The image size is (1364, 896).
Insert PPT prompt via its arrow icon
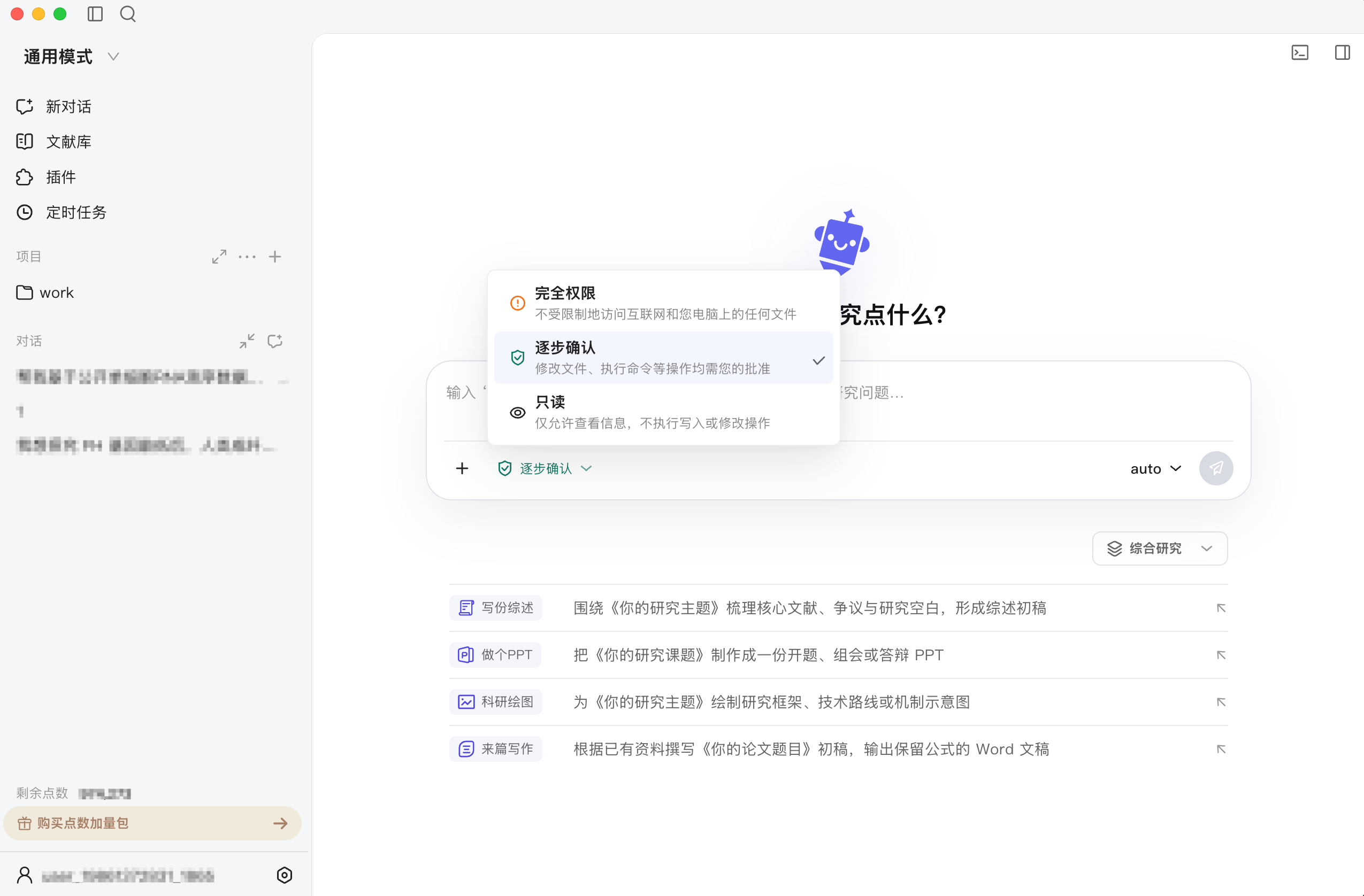[x=1221, y=655]
